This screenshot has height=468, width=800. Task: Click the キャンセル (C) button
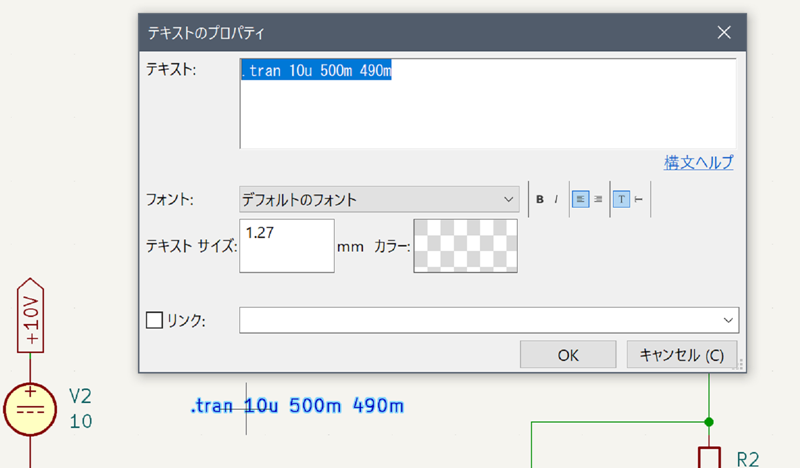click(x=682, y=355)
